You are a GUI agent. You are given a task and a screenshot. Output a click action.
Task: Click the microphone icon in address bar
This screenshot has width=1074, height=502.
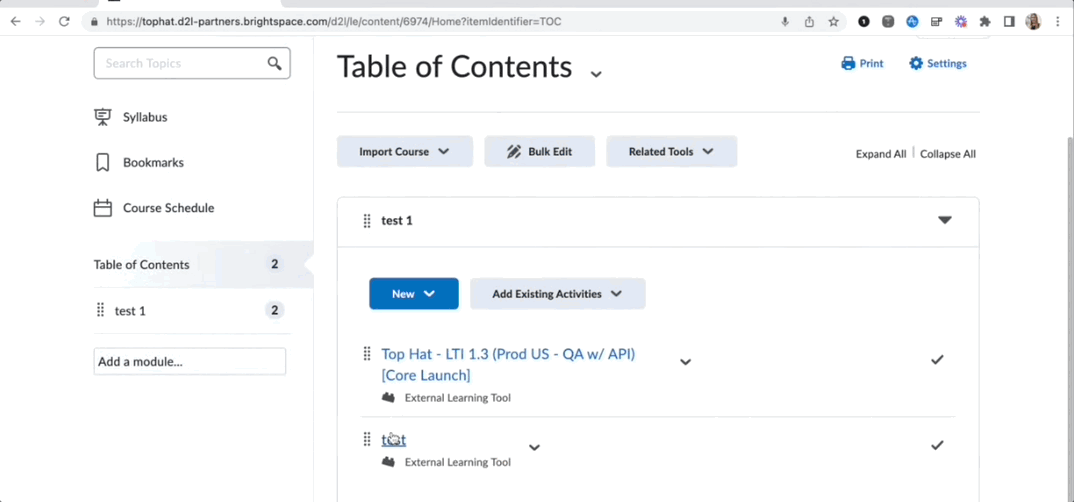pyautogui.click(x=785, y=22)
